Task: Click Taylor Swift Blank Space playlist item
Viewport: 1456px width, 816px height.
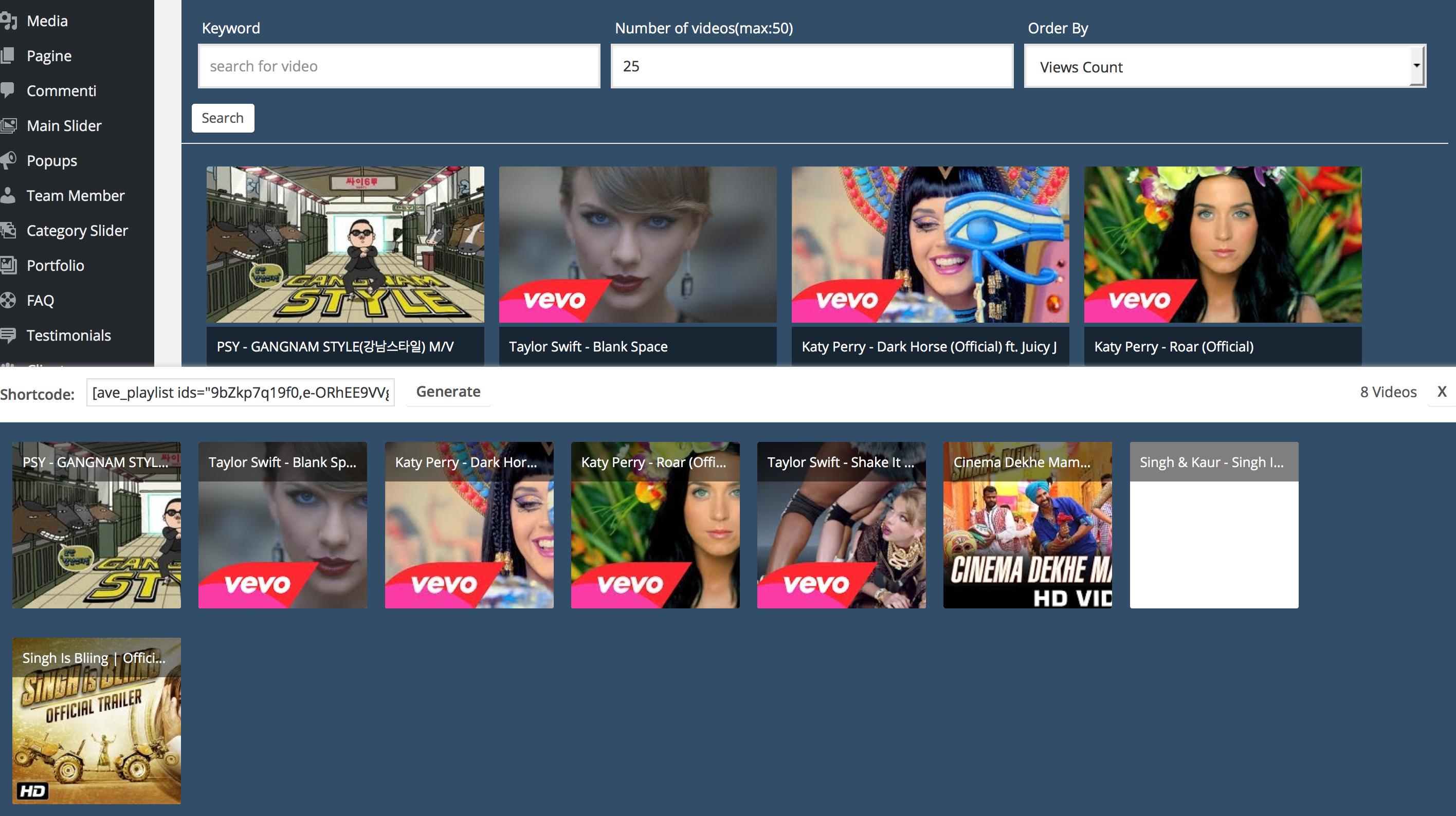Action: (283, 525)
